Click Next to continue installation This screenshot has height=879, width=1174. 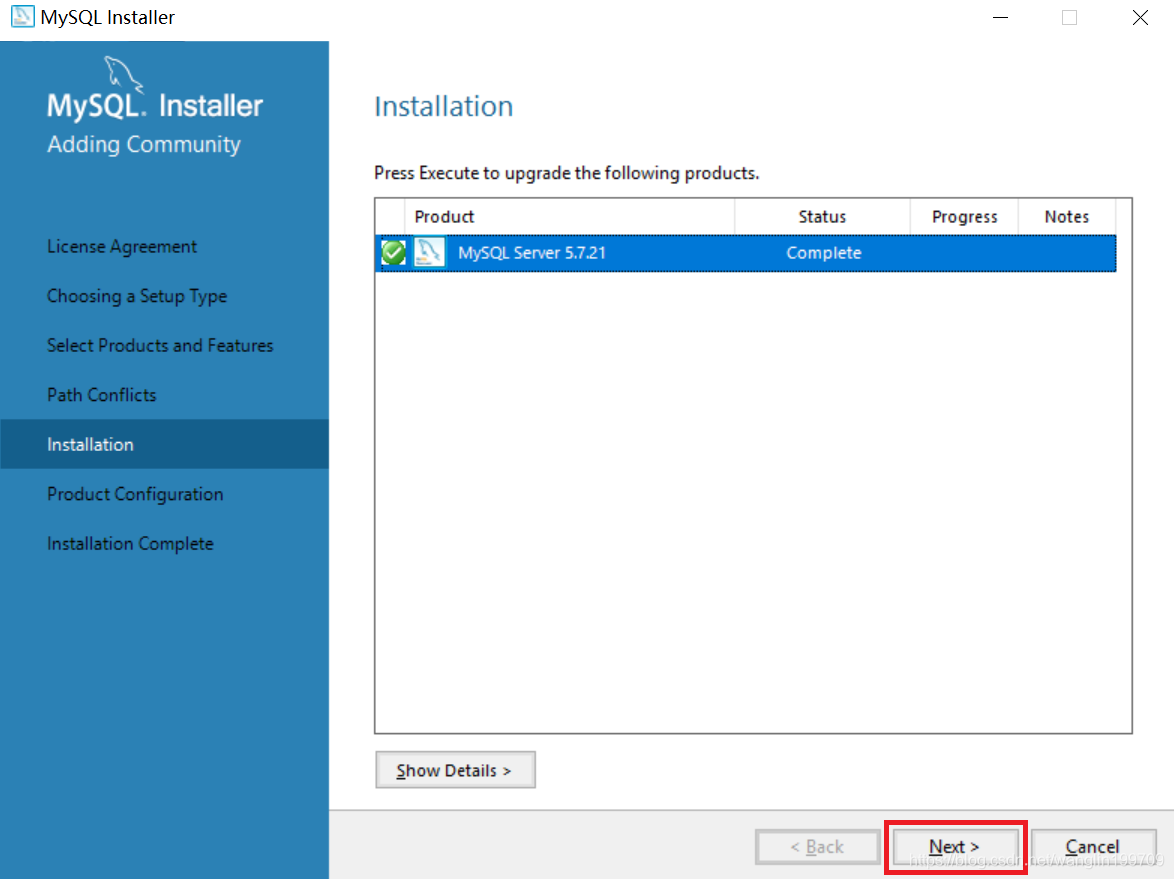[955, 846]
